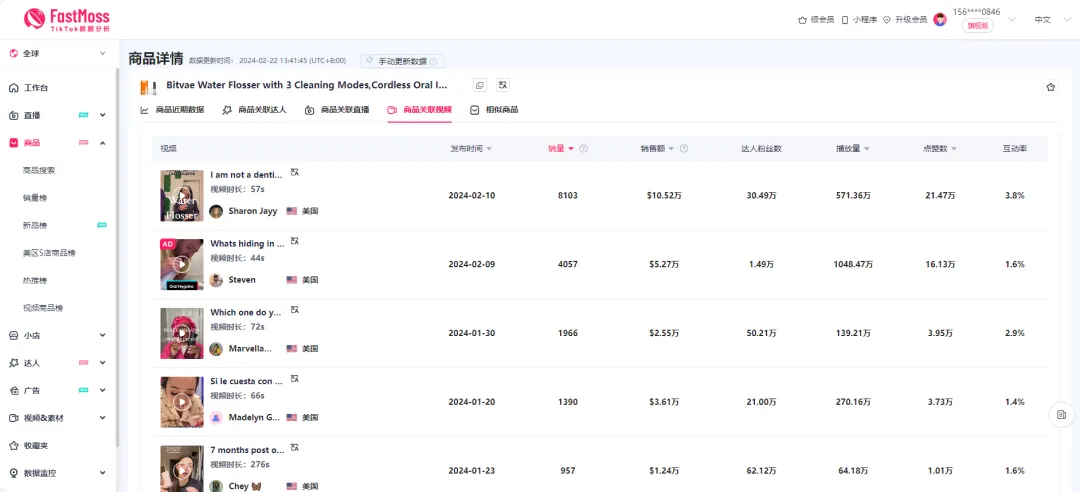Switch to the 商品关联达人 tab
Screen dimensions: 1080x492
point(254,110)
